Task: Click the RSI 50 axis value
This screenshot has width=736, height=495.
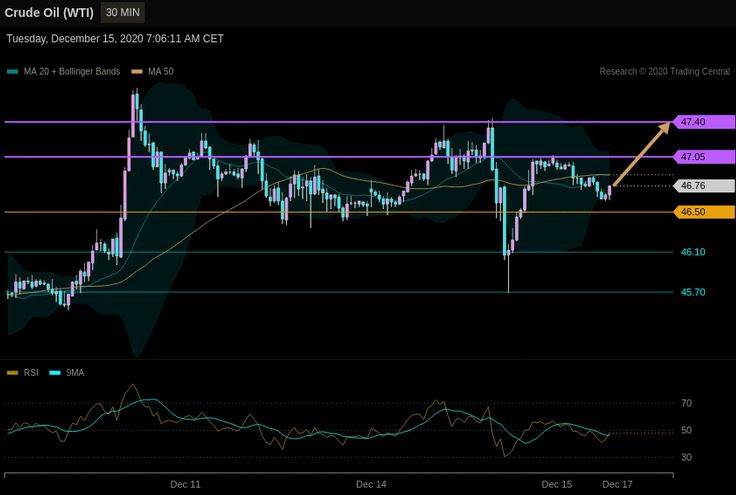Action: click(x=686, y=430)
